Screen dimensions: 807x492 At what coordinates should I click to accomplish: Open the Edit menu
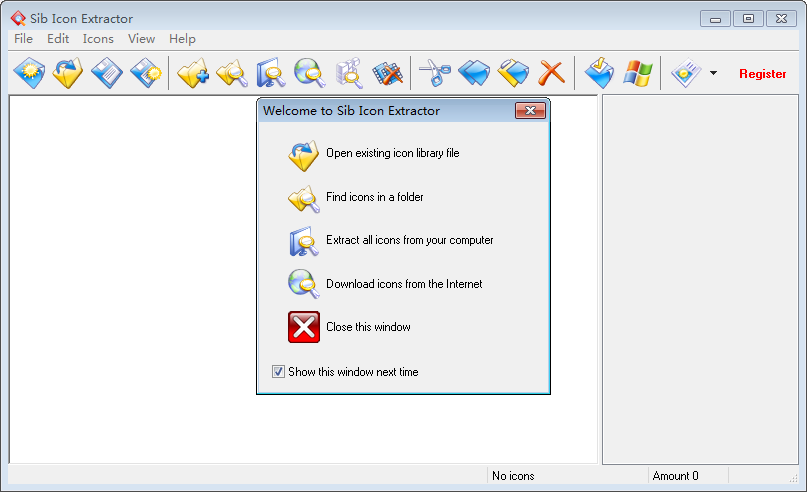(x=58, y=39)
